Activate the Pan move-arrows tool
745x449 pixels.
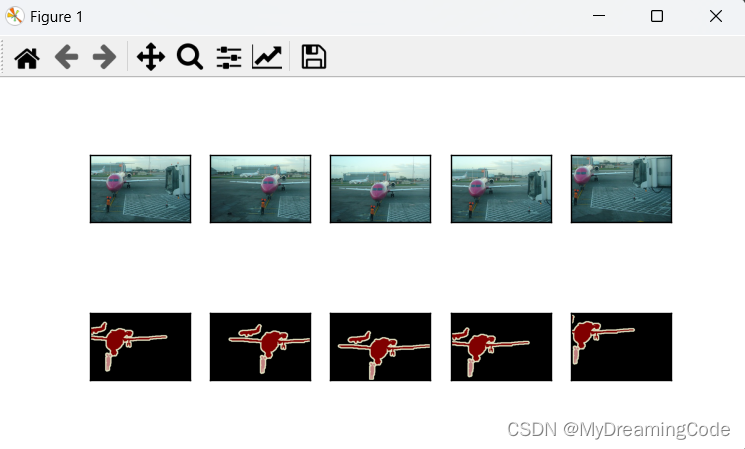pos(151,57)
